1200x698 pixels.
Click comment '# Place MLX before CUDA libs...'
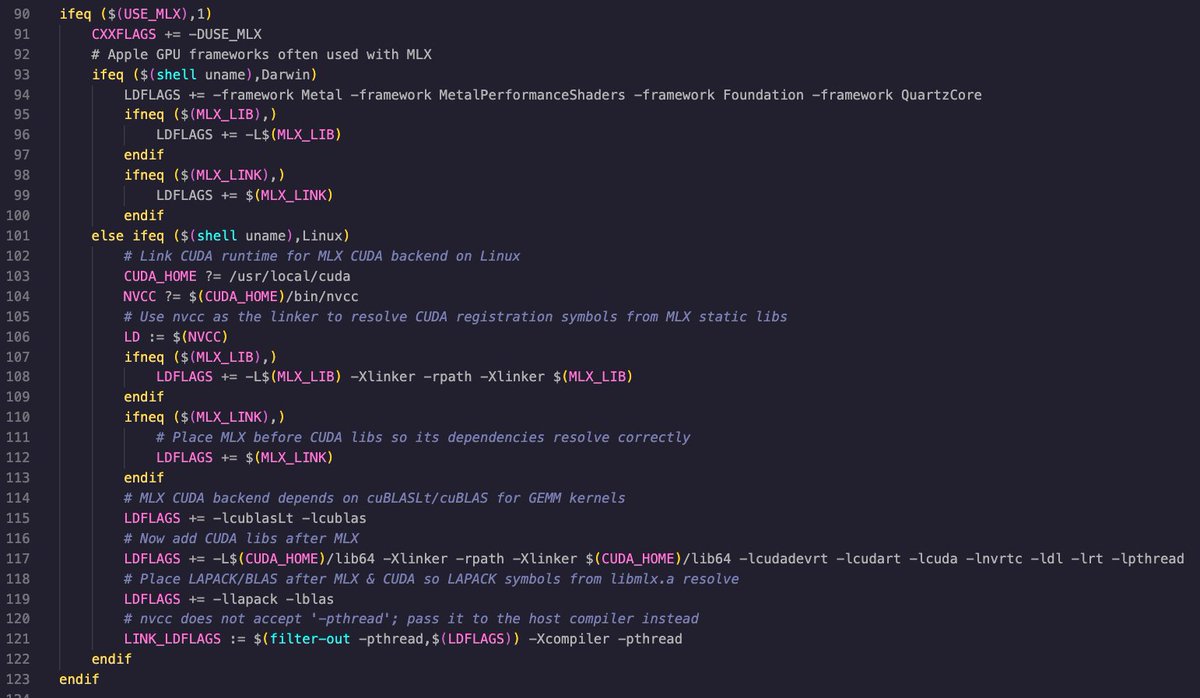(423, 437)
